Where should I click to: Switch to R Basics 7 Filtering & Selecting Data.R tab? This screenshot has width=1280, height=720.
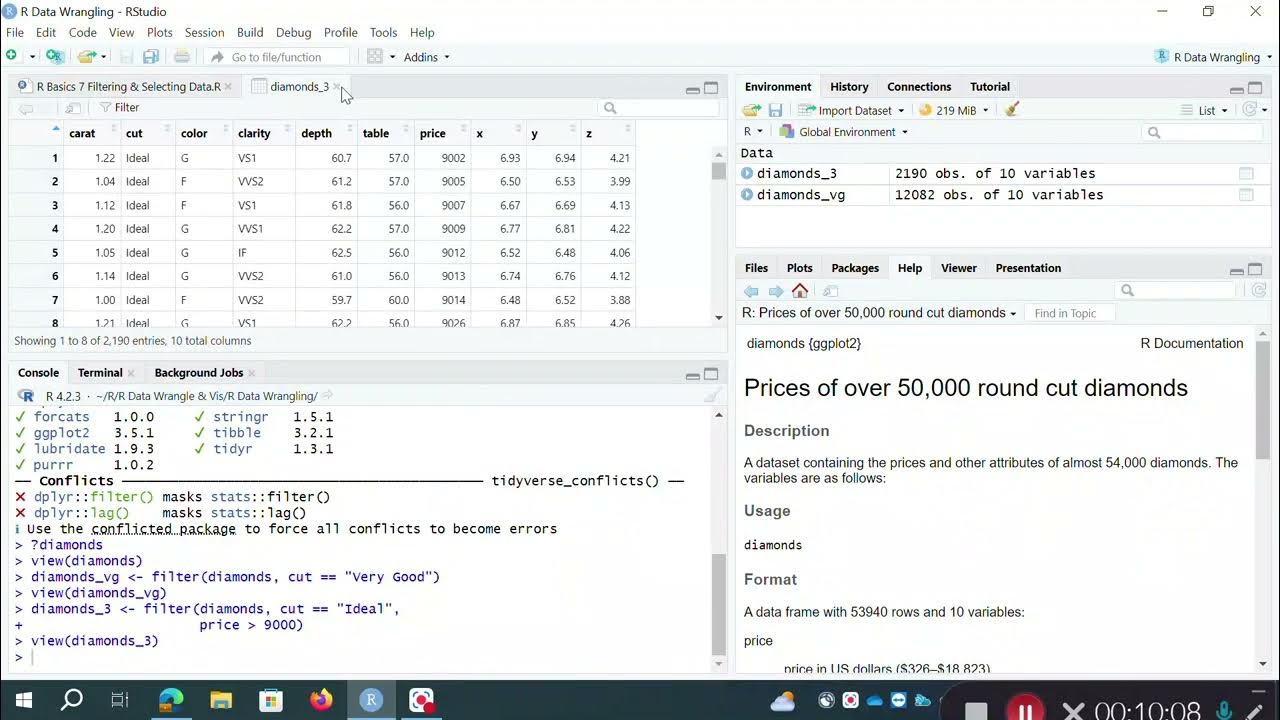coord(128,86)
